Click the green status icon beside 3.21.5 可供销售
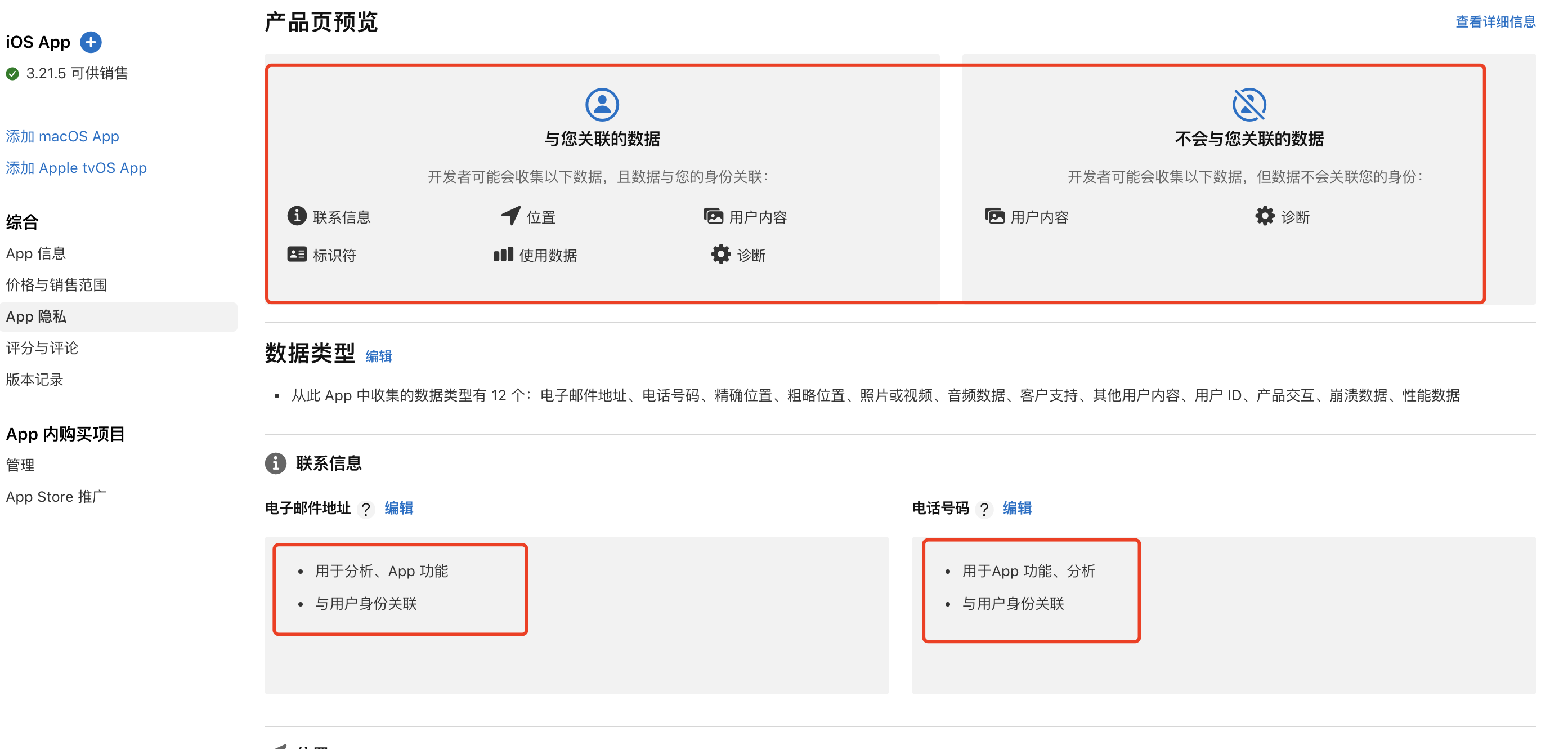 pyautogui.click(x=12, y=74)
